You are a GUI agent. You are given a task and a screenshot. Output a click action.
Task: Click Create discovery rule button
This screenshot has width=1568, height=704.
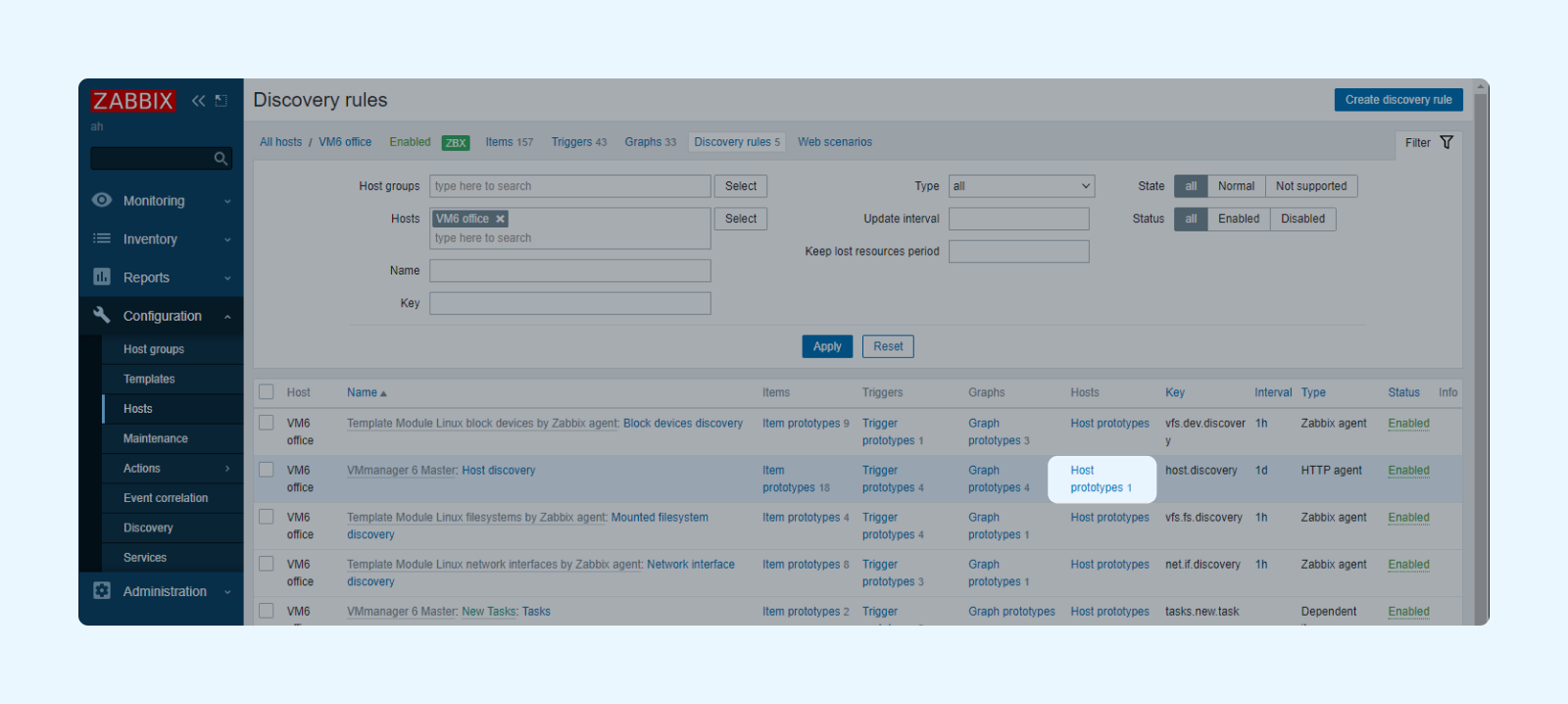click(1398, 100)
